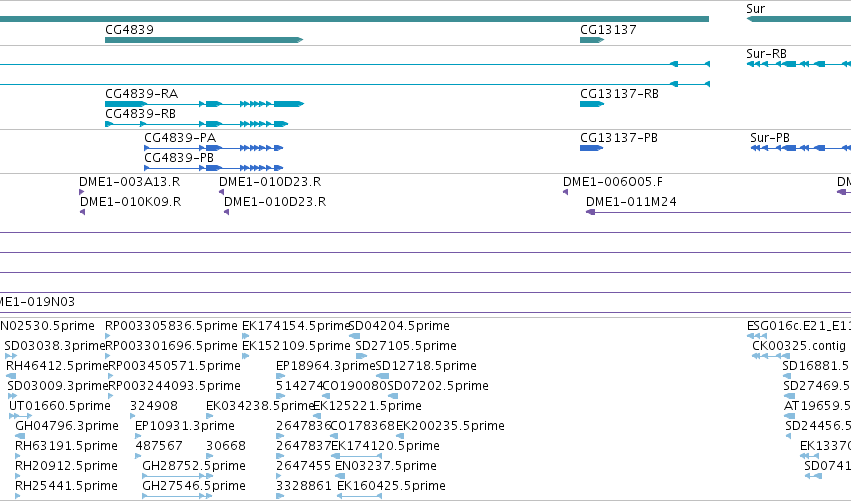This screenshot has width=851, height=501.
Task: Select the EK174154.5prime EST label
Action: click(x=296, y=326)
